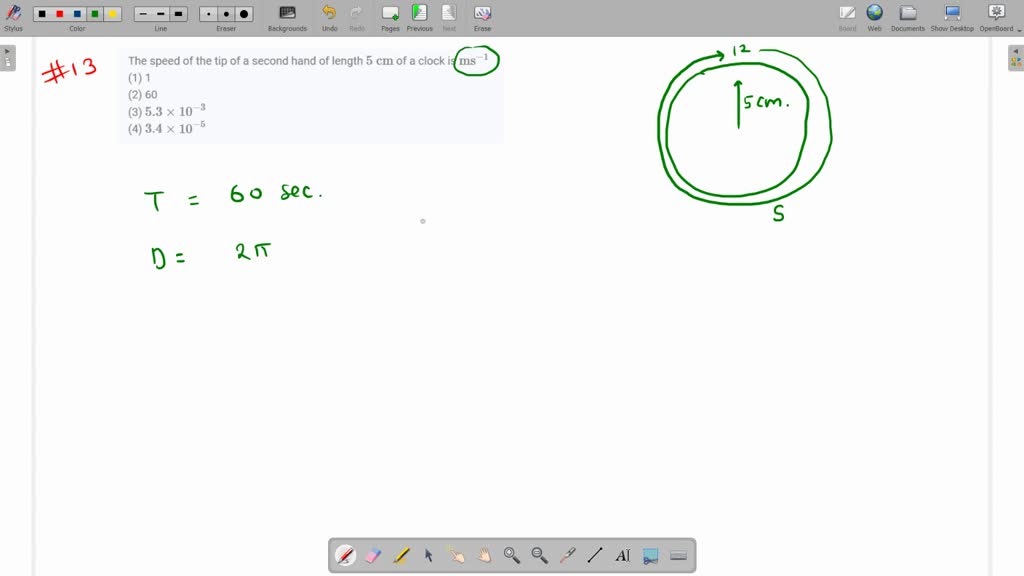The height and width of the screenshot is (576, 1024).
Task: Select the medium line width
Action: point(161,14)
